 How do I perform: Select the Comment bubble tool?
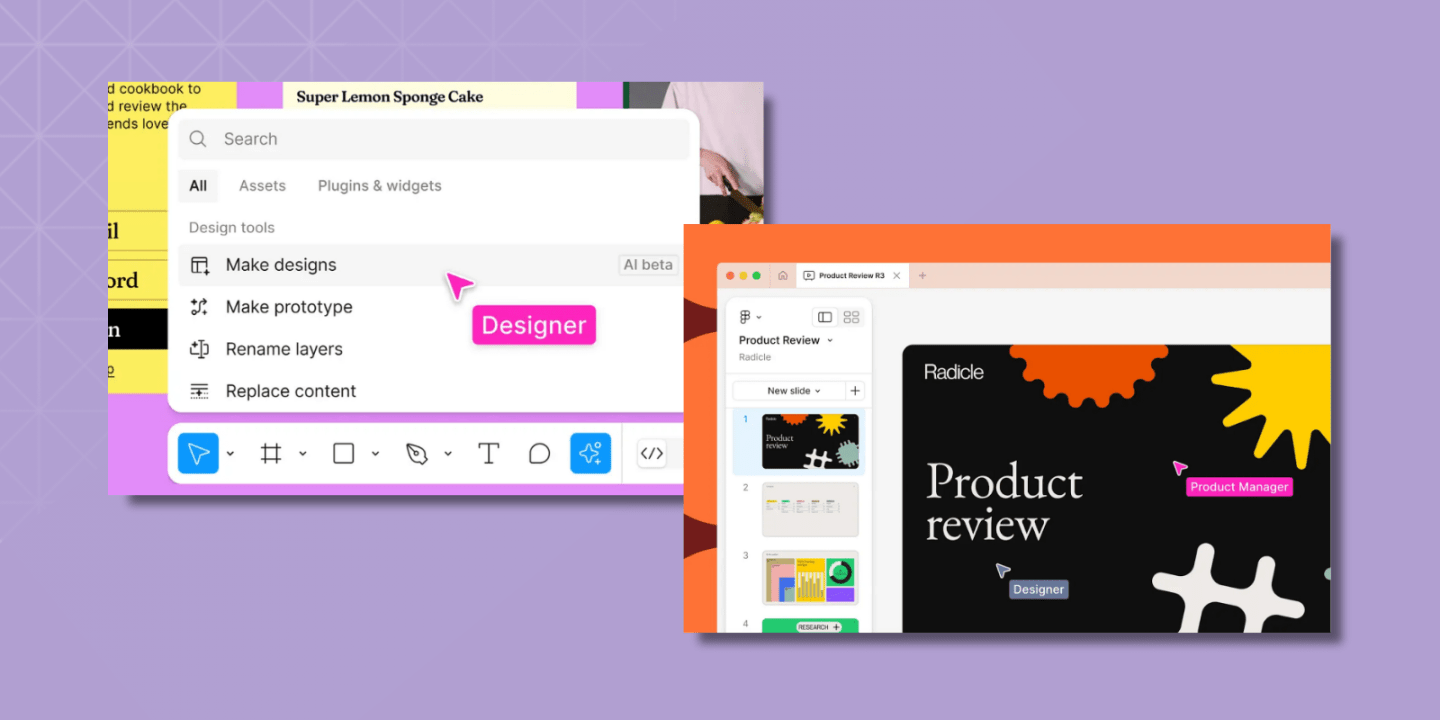[539, 454]
